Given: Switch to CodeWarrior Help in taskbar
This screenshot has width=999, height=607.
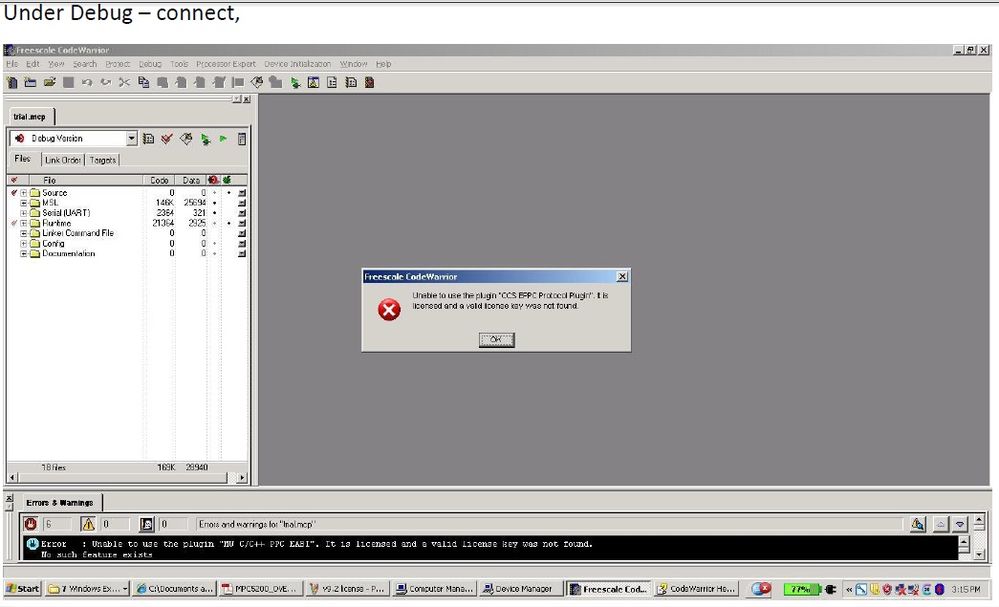Looking at the screenshot, I should 697,589.
